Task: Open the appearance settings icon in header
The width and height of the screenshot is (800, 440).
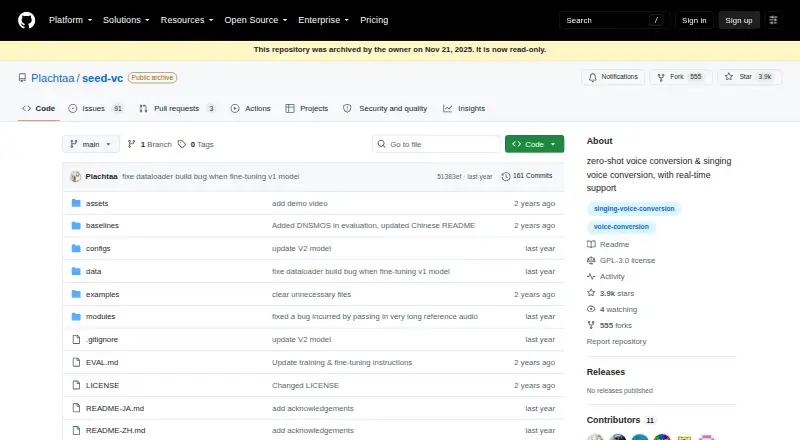Action: point(773,20)
